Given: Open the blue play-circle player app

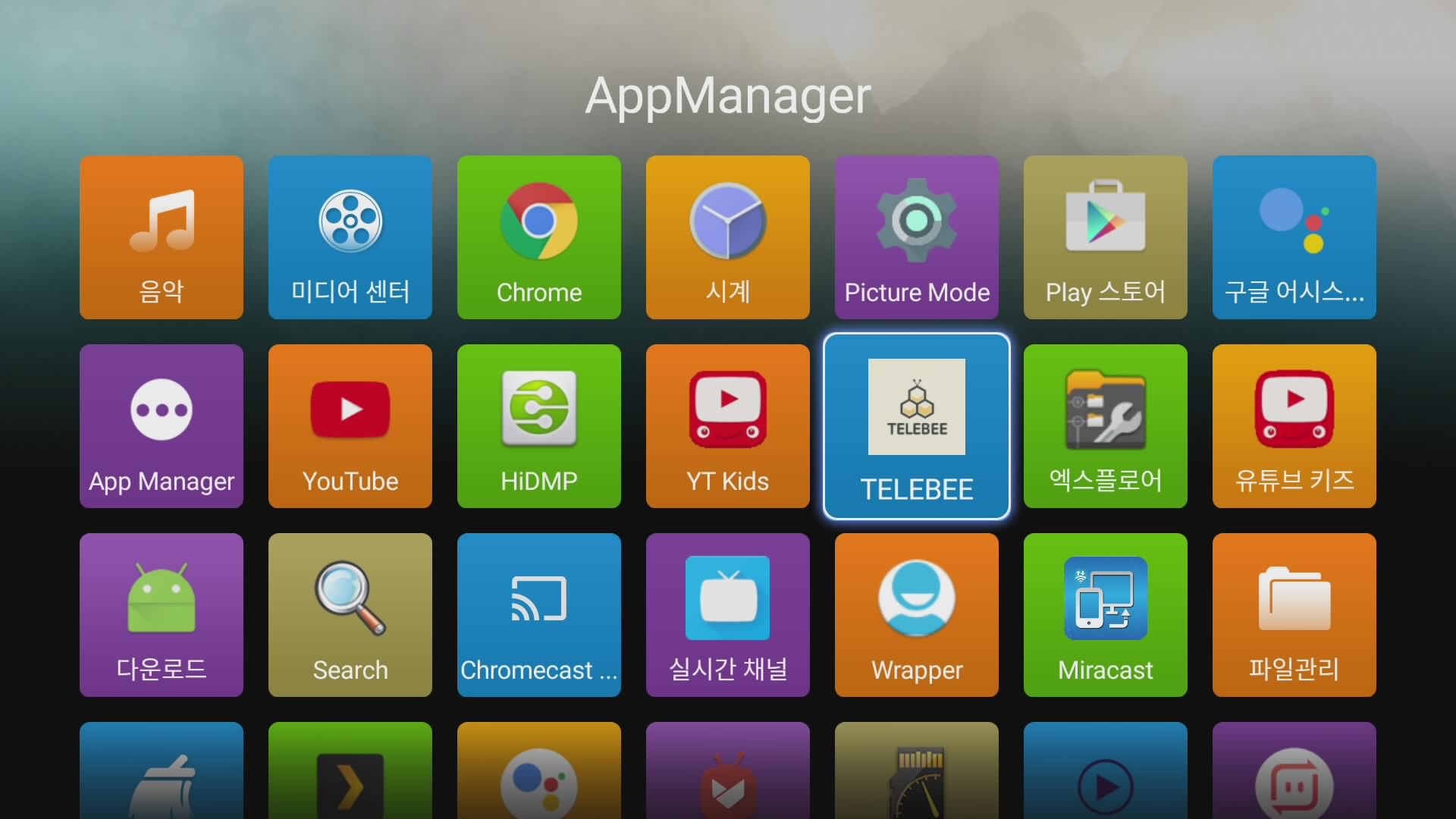Looking at the screenshot, I should tap(1106, 770).
